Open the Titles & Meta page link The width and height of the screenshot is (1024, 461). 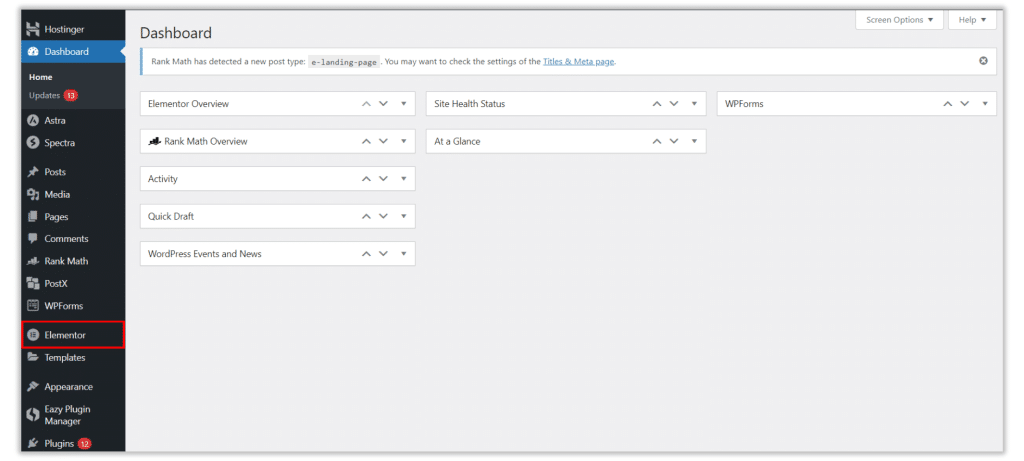(579, 61)
